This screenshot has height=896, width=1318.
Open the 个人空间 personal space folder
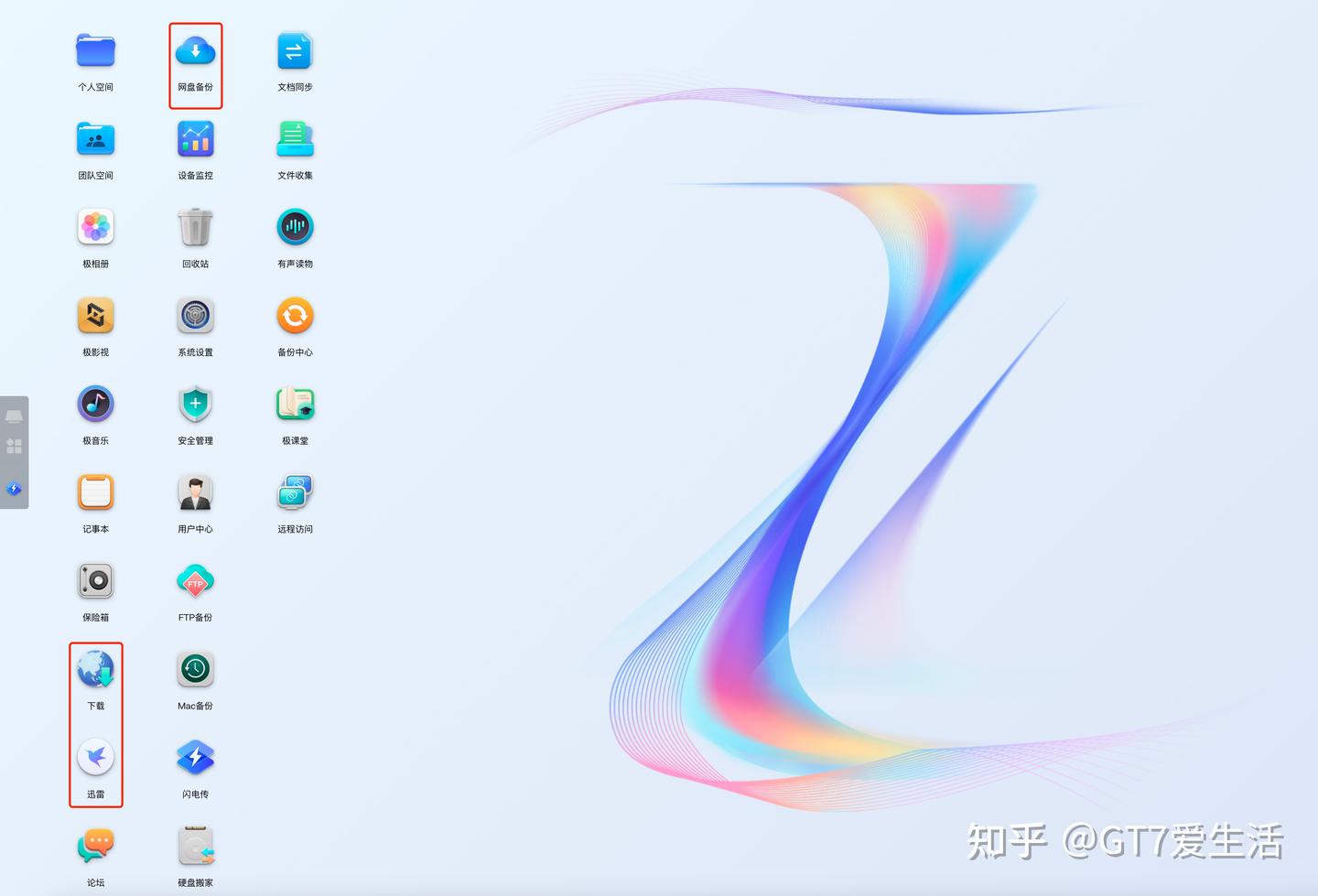(95, 51)
